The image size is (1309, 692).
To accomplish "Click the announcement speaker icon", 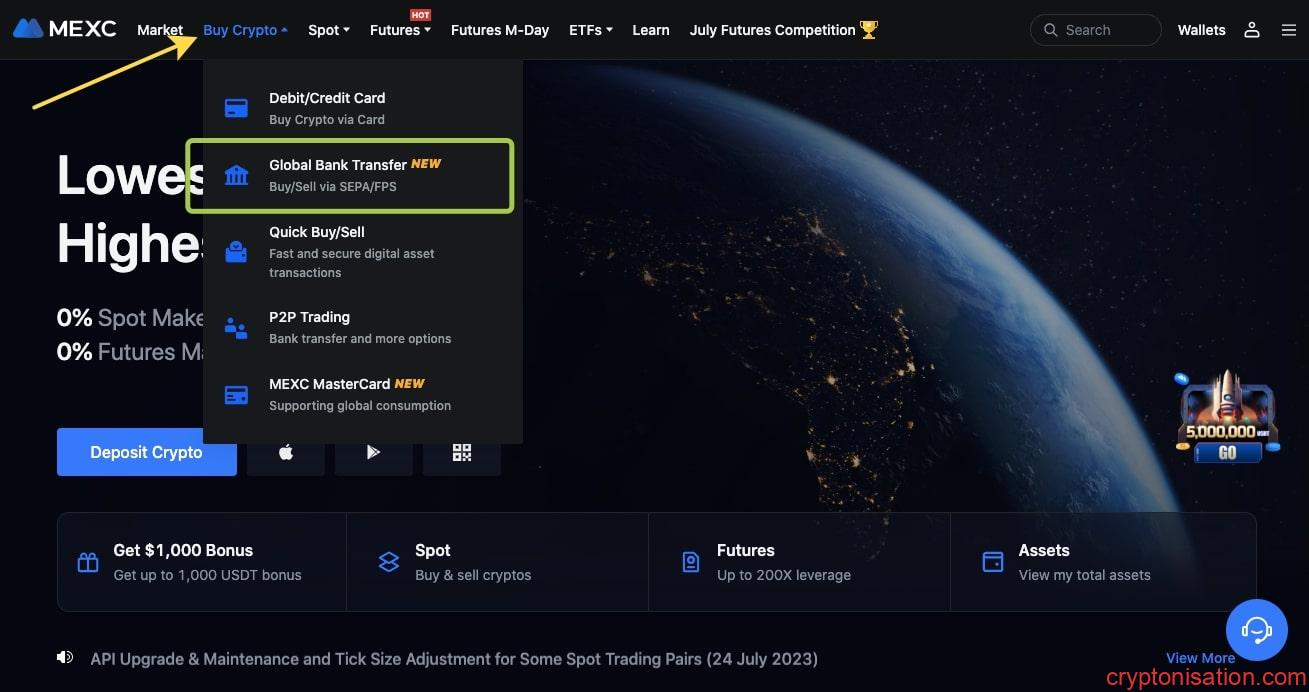I will click(x=66, y=658).
